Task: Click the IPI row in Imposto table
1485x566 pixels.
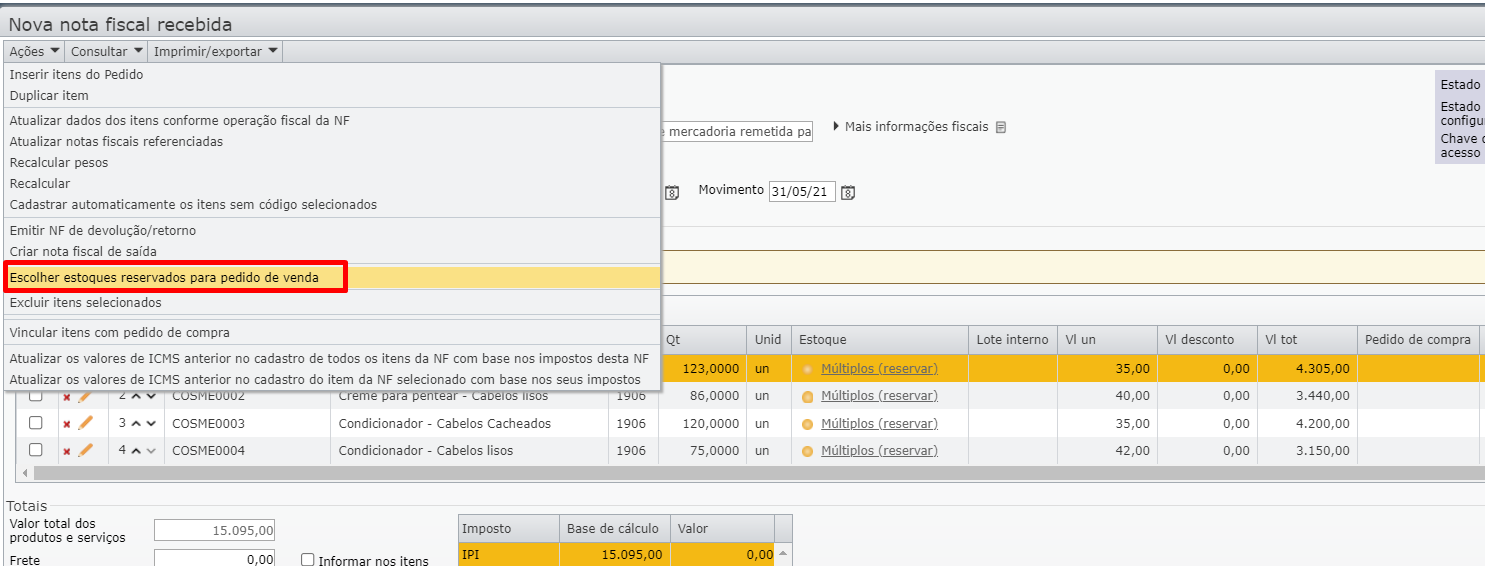Action: coord(617,554)
